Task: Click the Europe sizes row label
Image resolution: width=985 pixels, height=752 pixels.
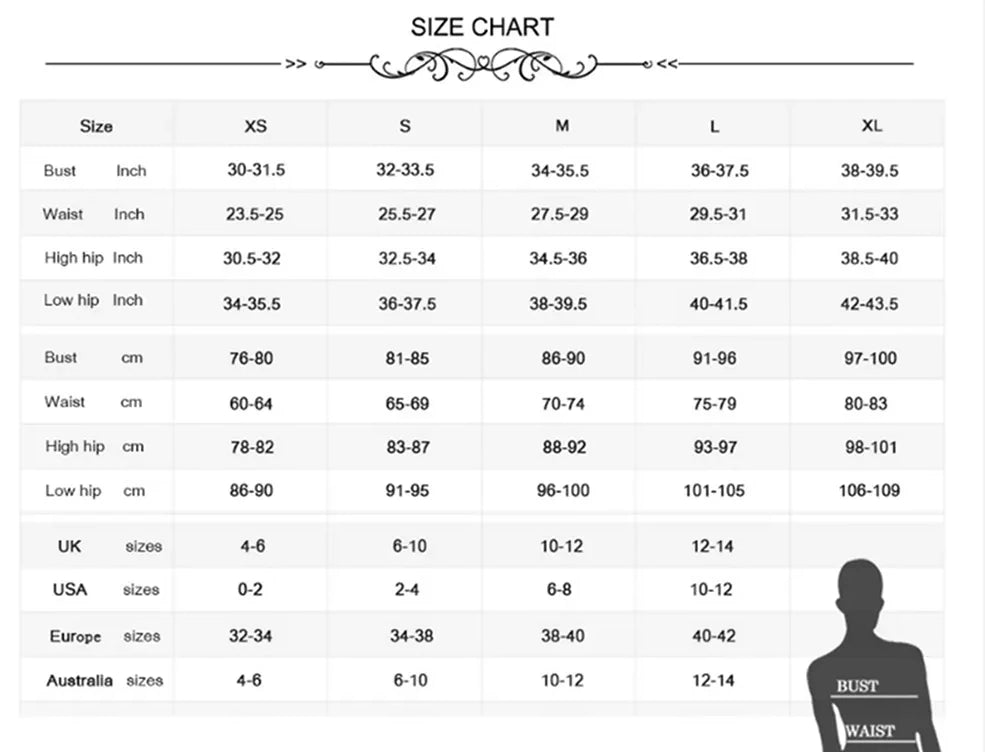Action: (x=105, y=636)
